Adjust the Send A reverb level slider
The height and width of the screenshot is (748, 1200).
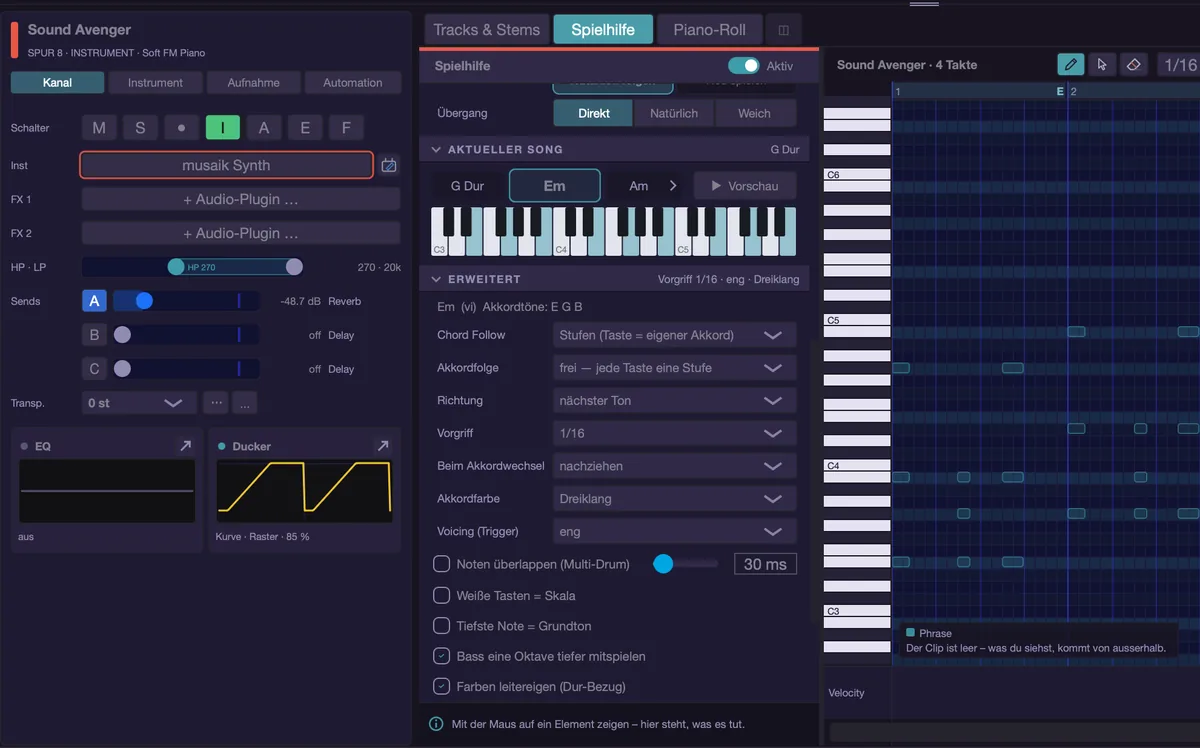click(185, 301)
